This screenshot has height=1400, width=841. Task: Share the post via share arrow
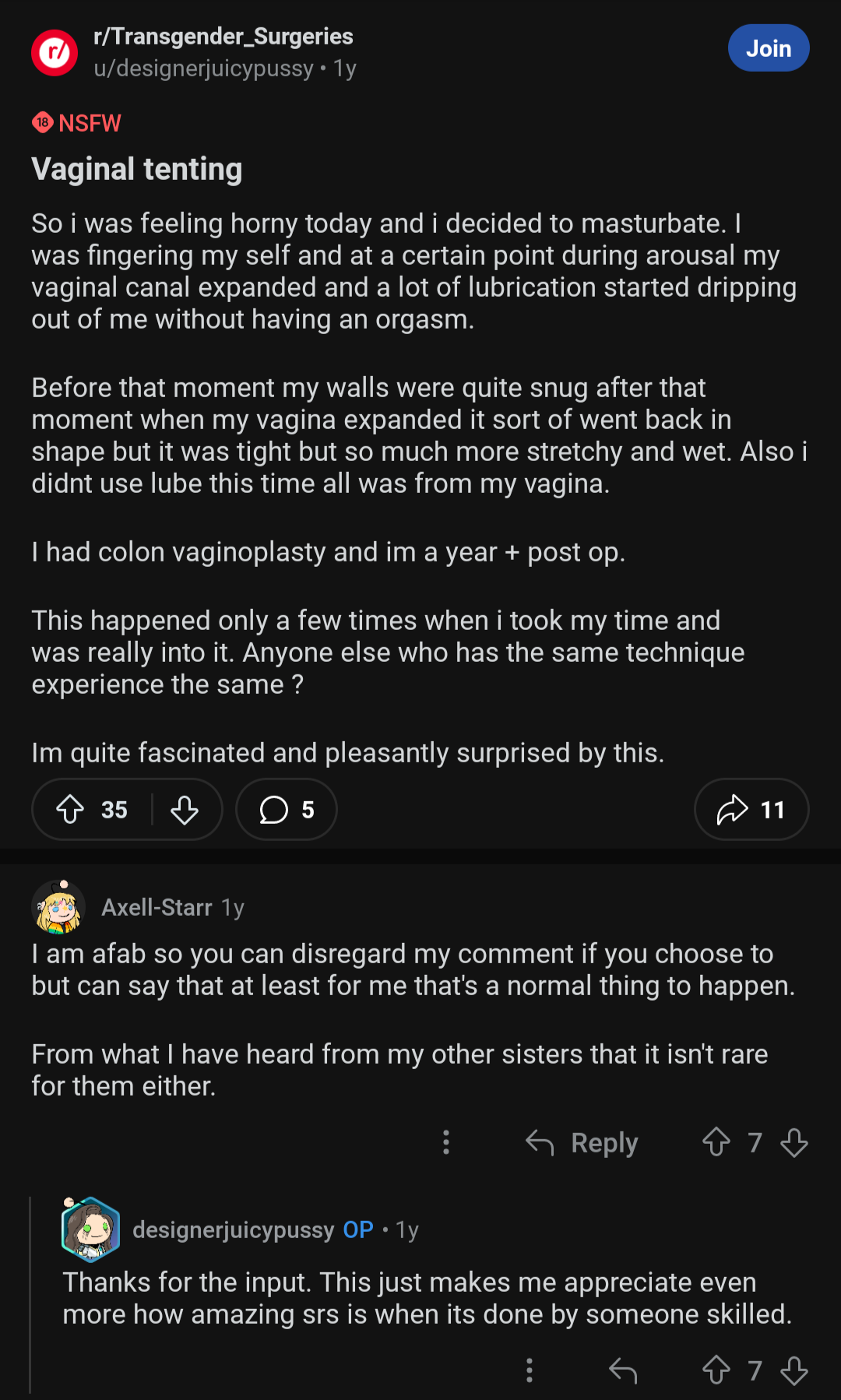click(x=751, y=810)
